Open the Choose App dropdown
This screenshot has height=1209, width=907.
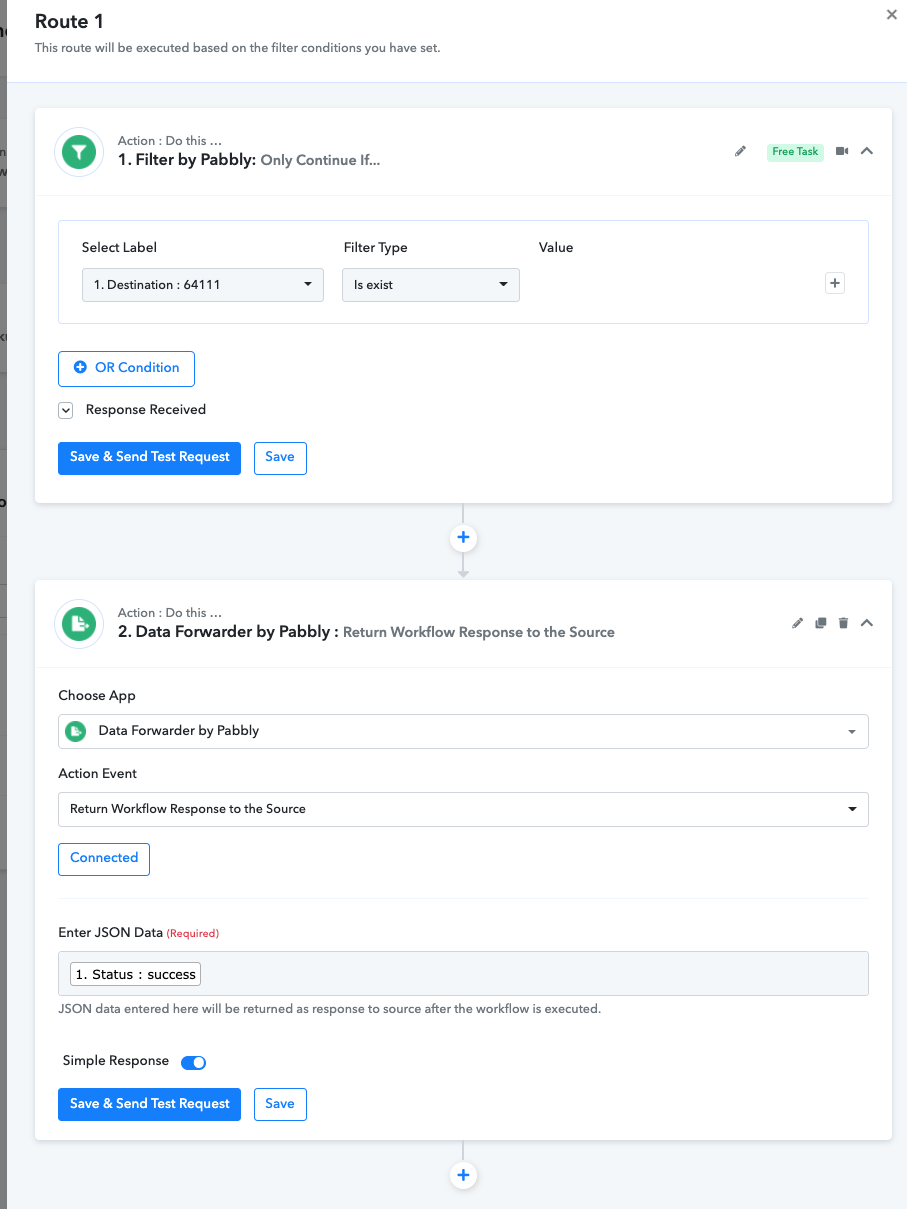click(x=463, y=731)
